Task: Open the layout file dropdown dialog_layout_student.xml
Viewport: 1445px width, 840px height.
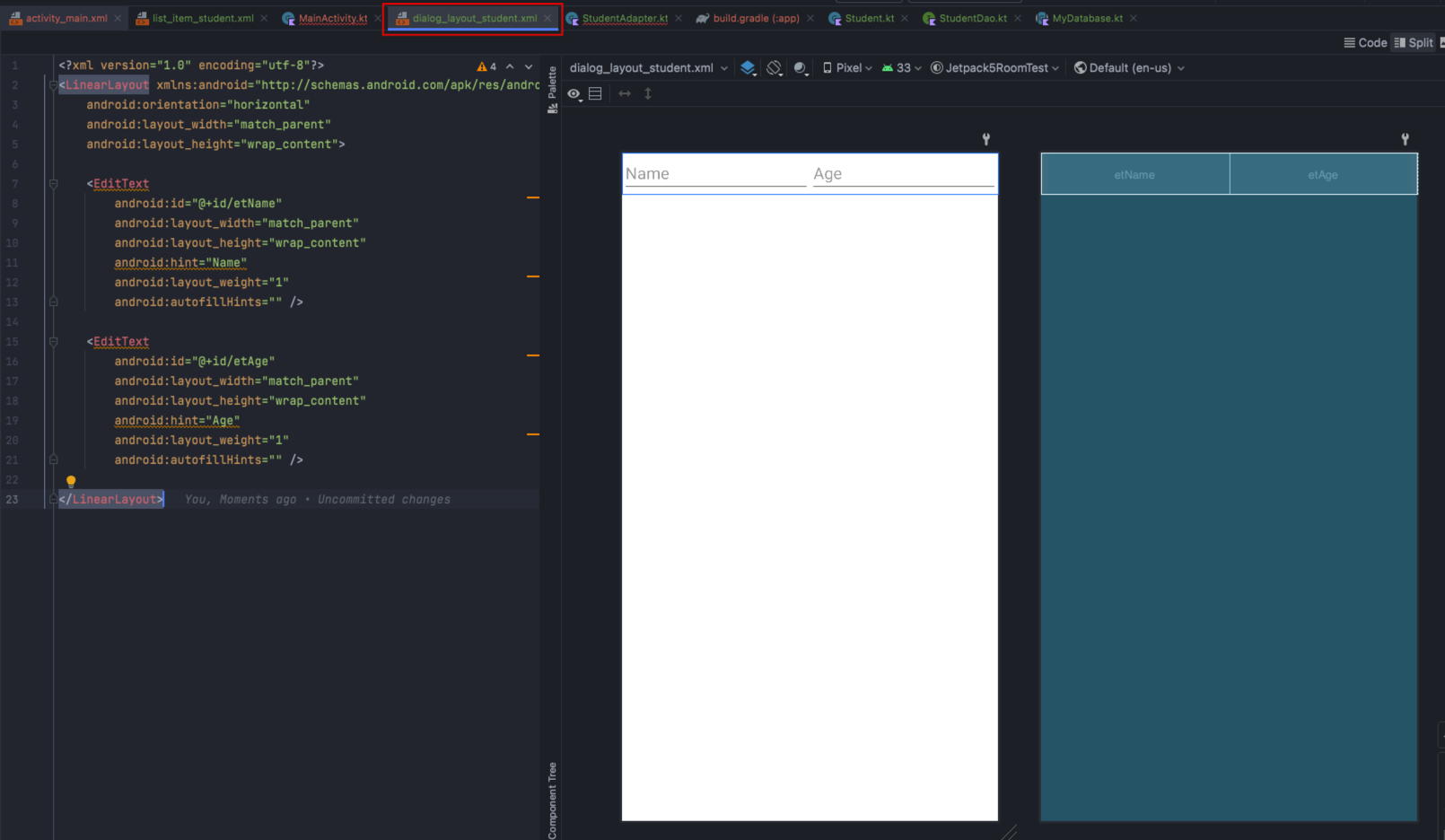Action: (649, 68)
